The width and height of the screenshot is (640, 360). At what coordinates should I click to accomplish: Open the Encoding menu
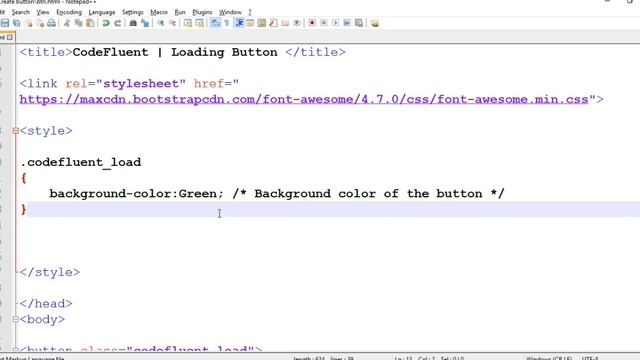click(x=69, y=12)
